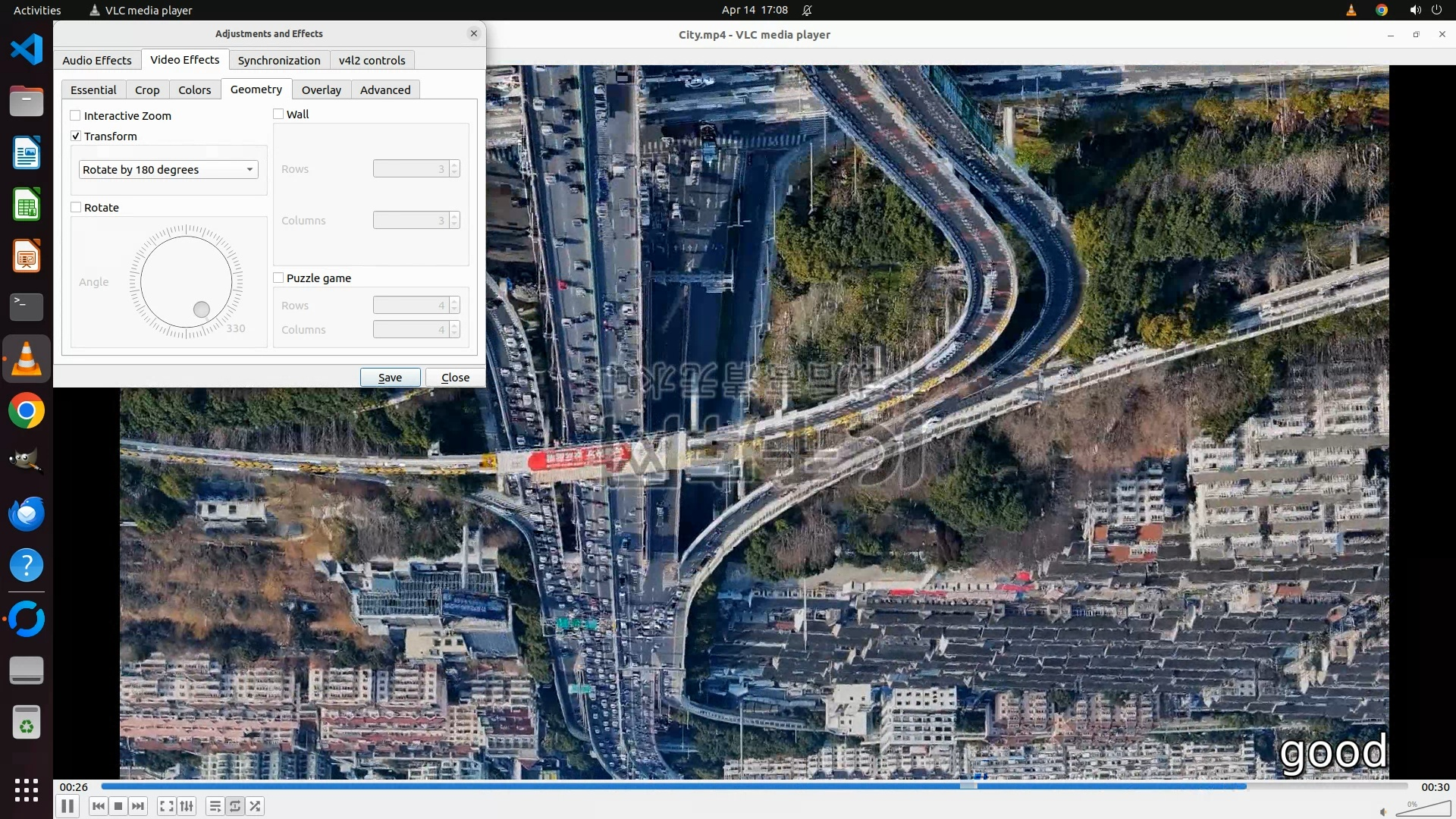Image resolution: width=1456 pixels, height=819 pixels.
Task: Click the volume level slider
Action: (x=1423, y=810)
